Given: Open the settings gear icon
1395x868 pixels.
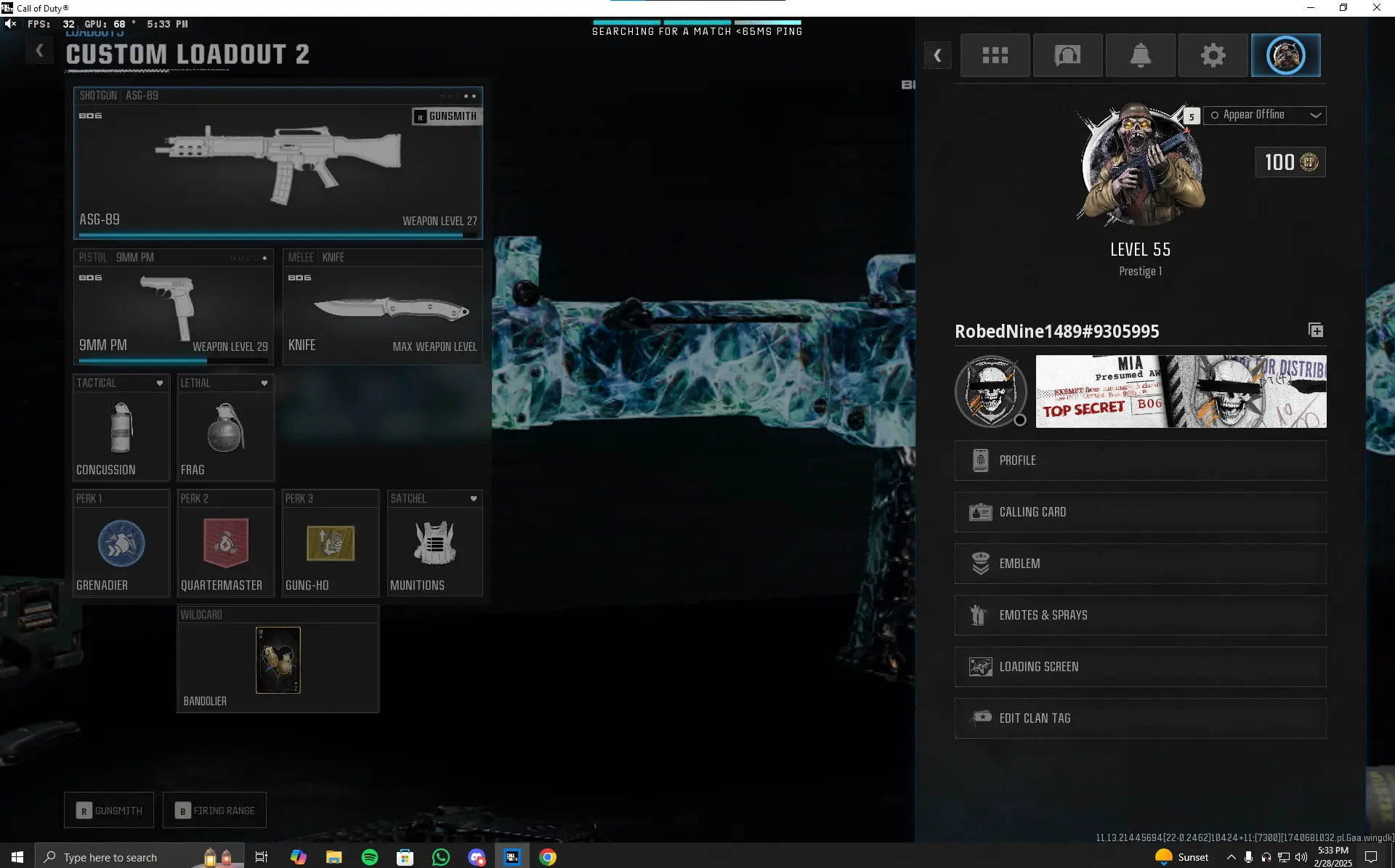Looking at the screenshot, I should (1213, 54).
